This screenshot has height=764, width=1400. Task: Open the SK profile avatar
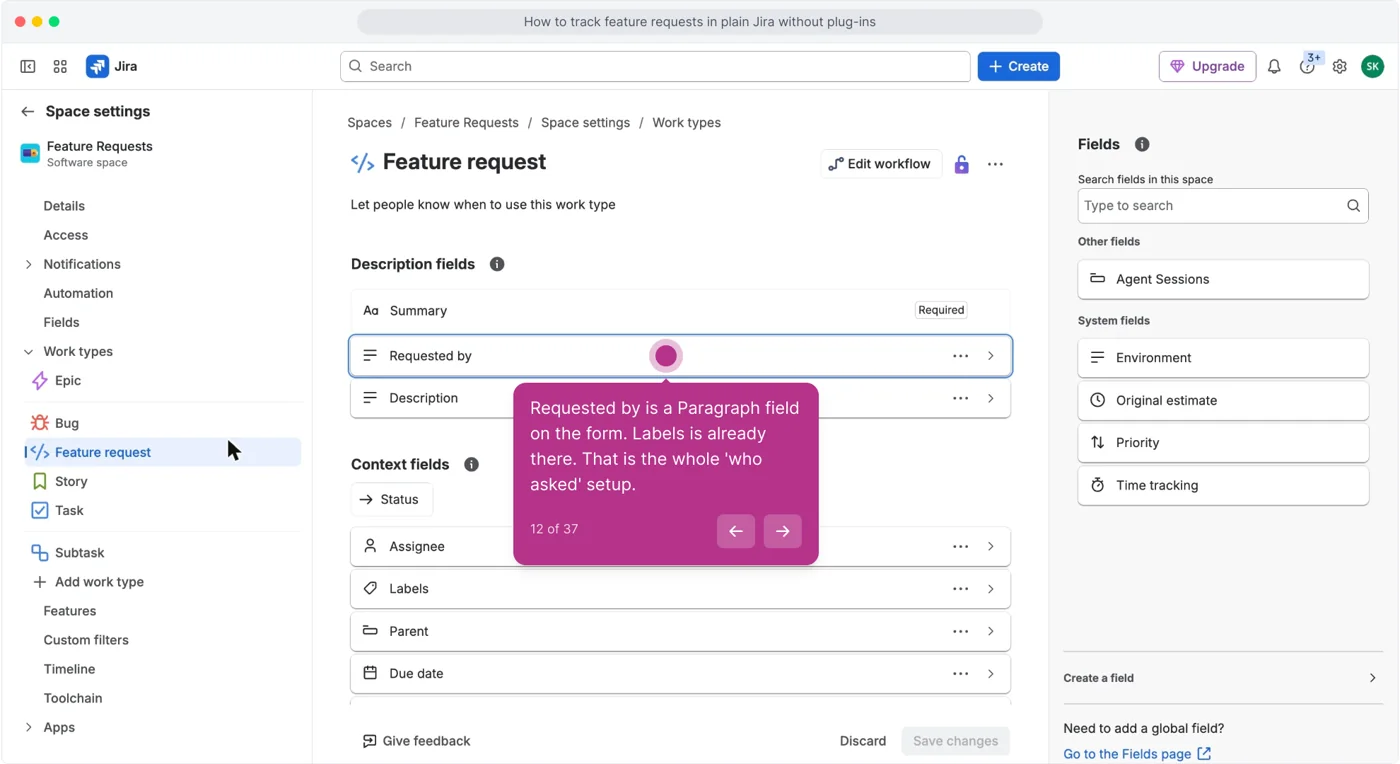[1373, 66]
